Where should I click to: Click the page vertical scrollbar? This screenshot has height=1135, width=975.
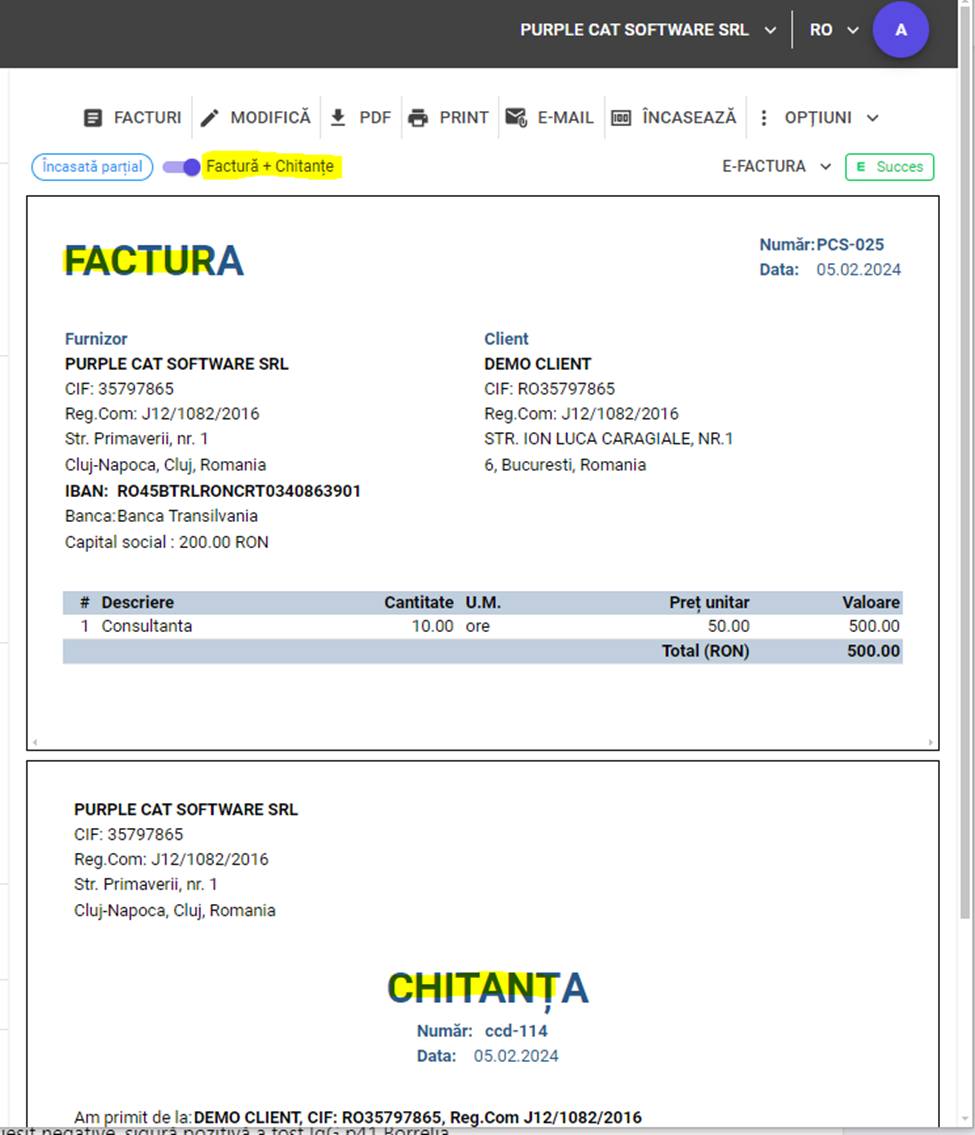click(965, 463)
